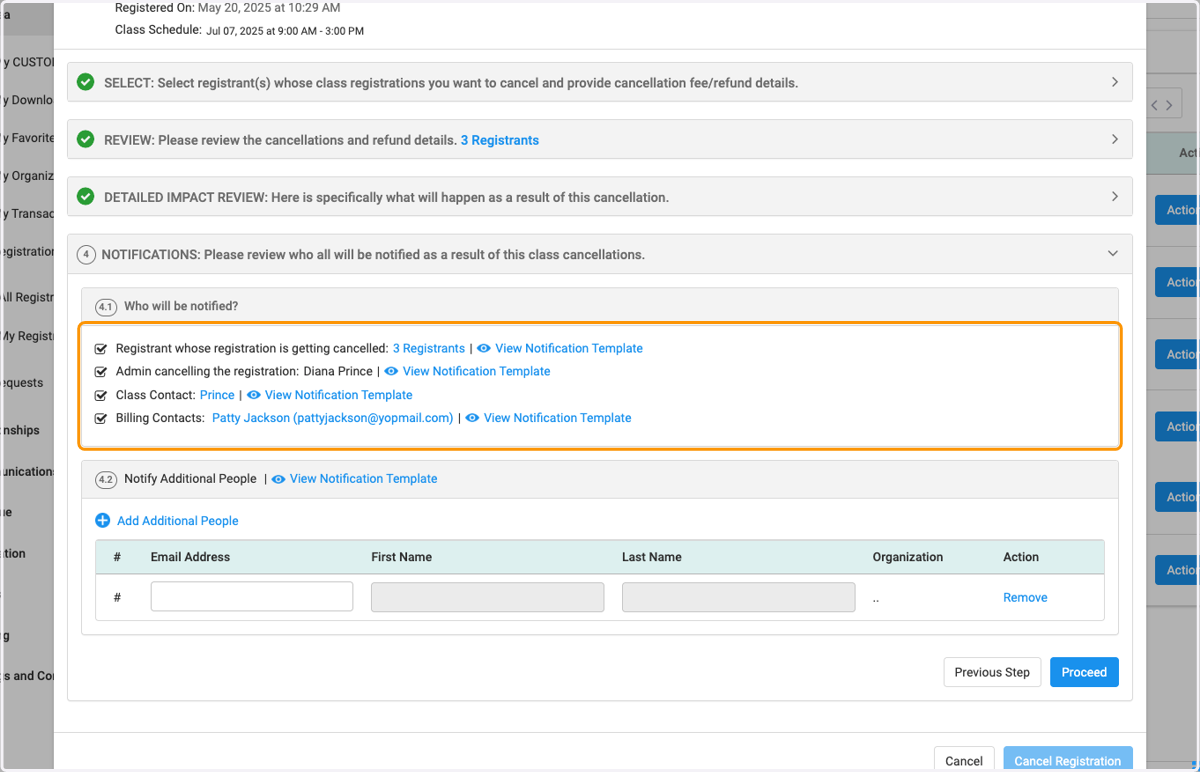Open the Prince class contact link
1200x772 pixels.
tap(217, 395)
